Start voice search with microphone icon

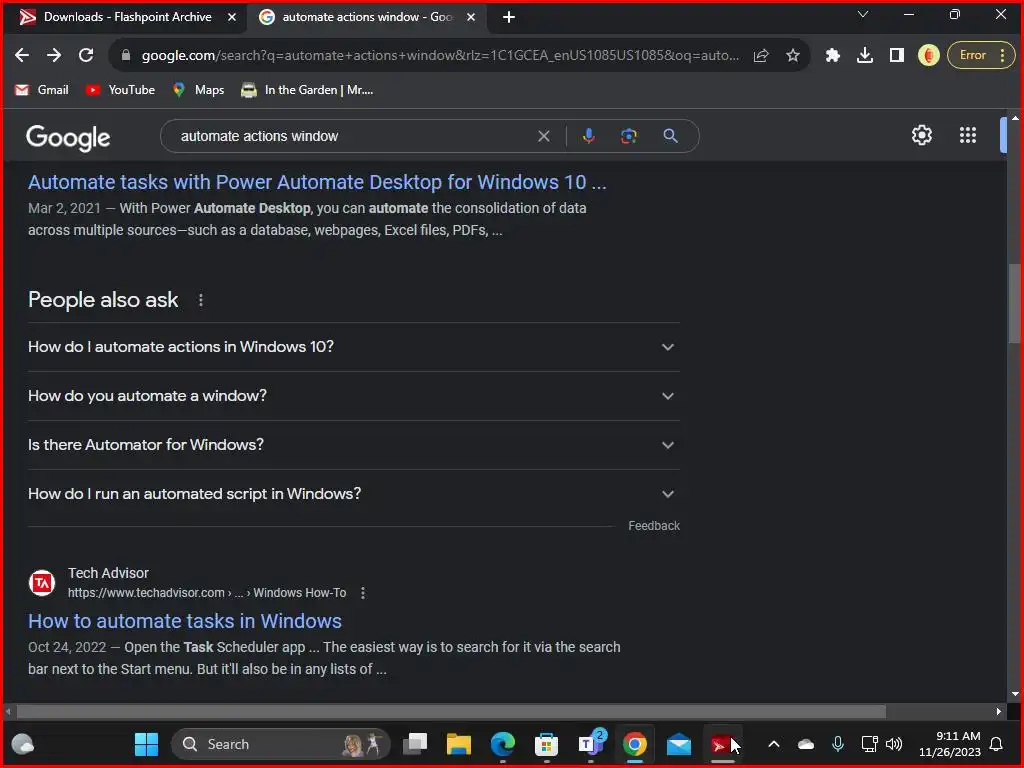tap(588, 136)
